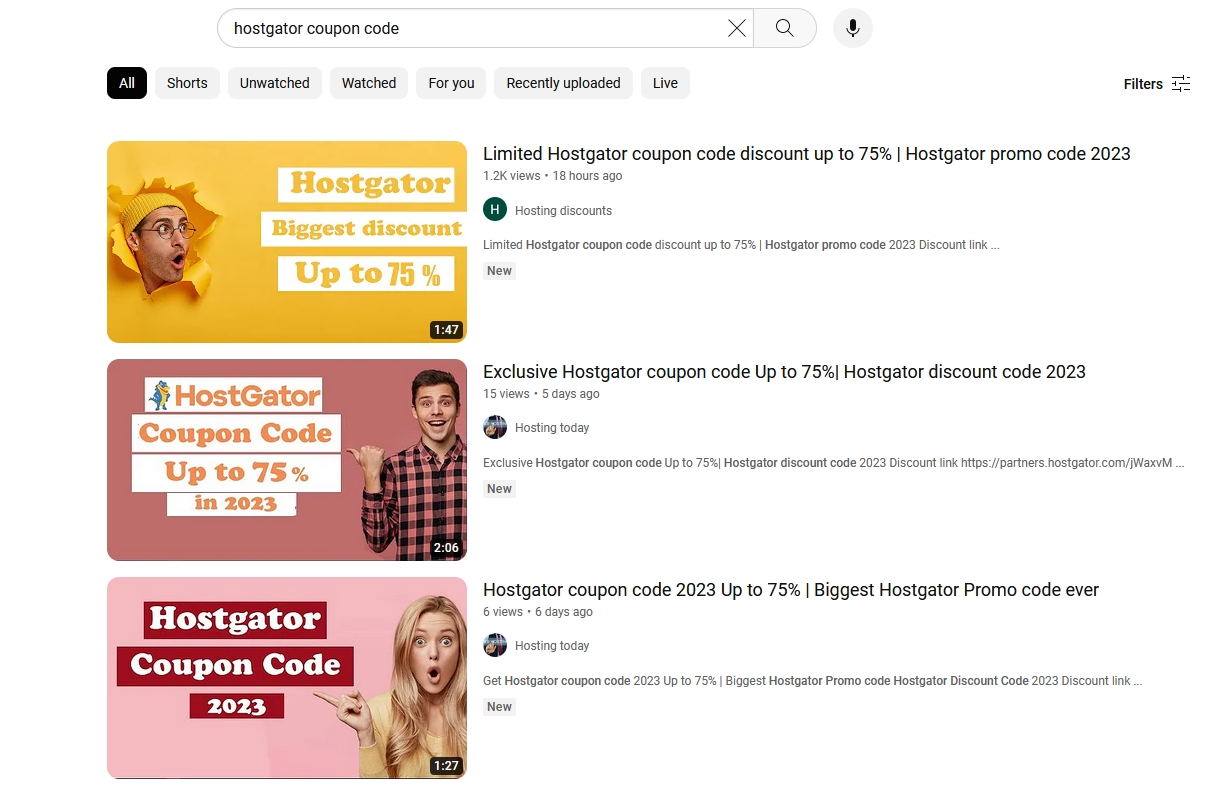Viewport: 1224px width, 786px height.
Task: Click the magnifying glass search button
Action: [x=785, y=28]
